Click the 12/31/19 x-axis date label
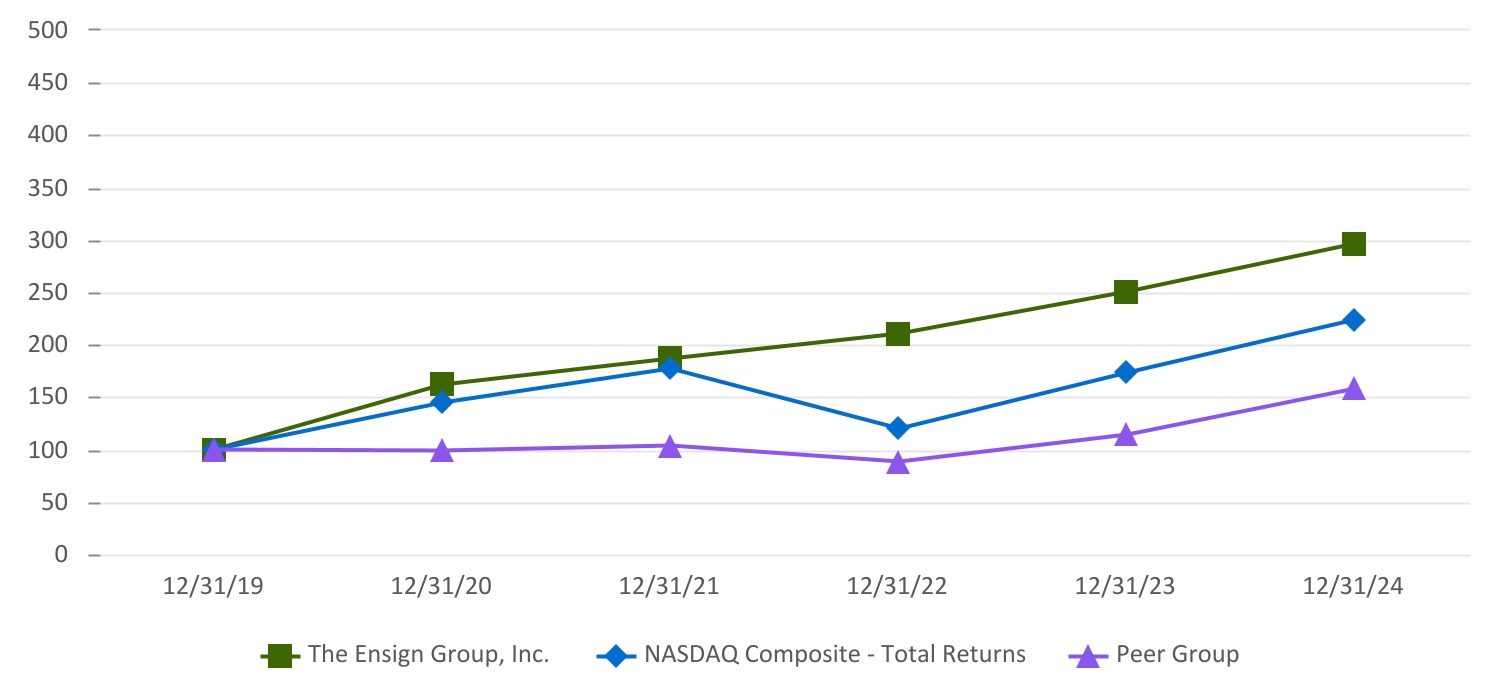The width and height of the screenshot is (1500, 700). point(214,587)
